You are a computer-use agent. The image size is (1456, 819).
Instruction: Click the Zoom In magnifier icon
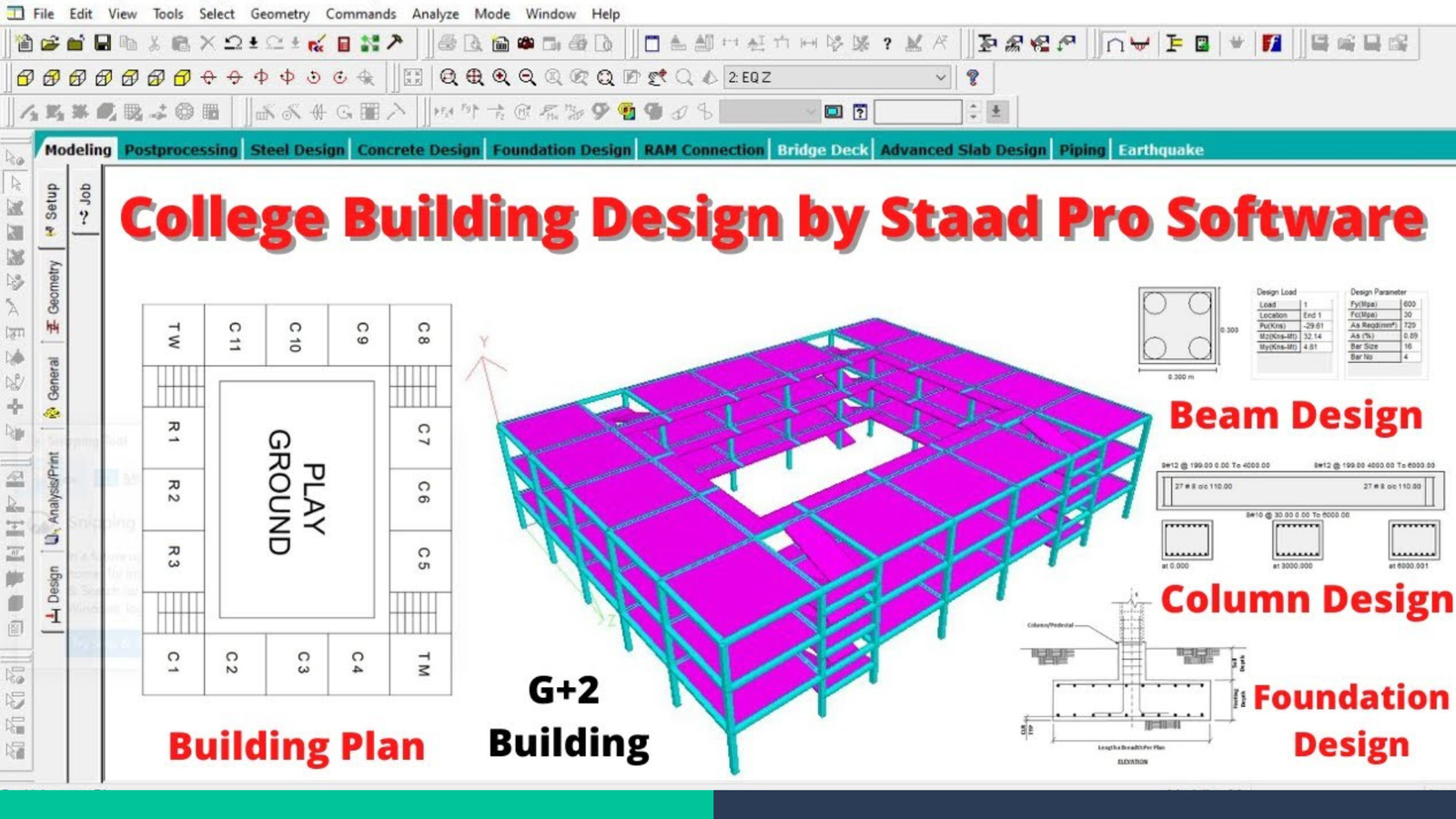pos(500,77)
